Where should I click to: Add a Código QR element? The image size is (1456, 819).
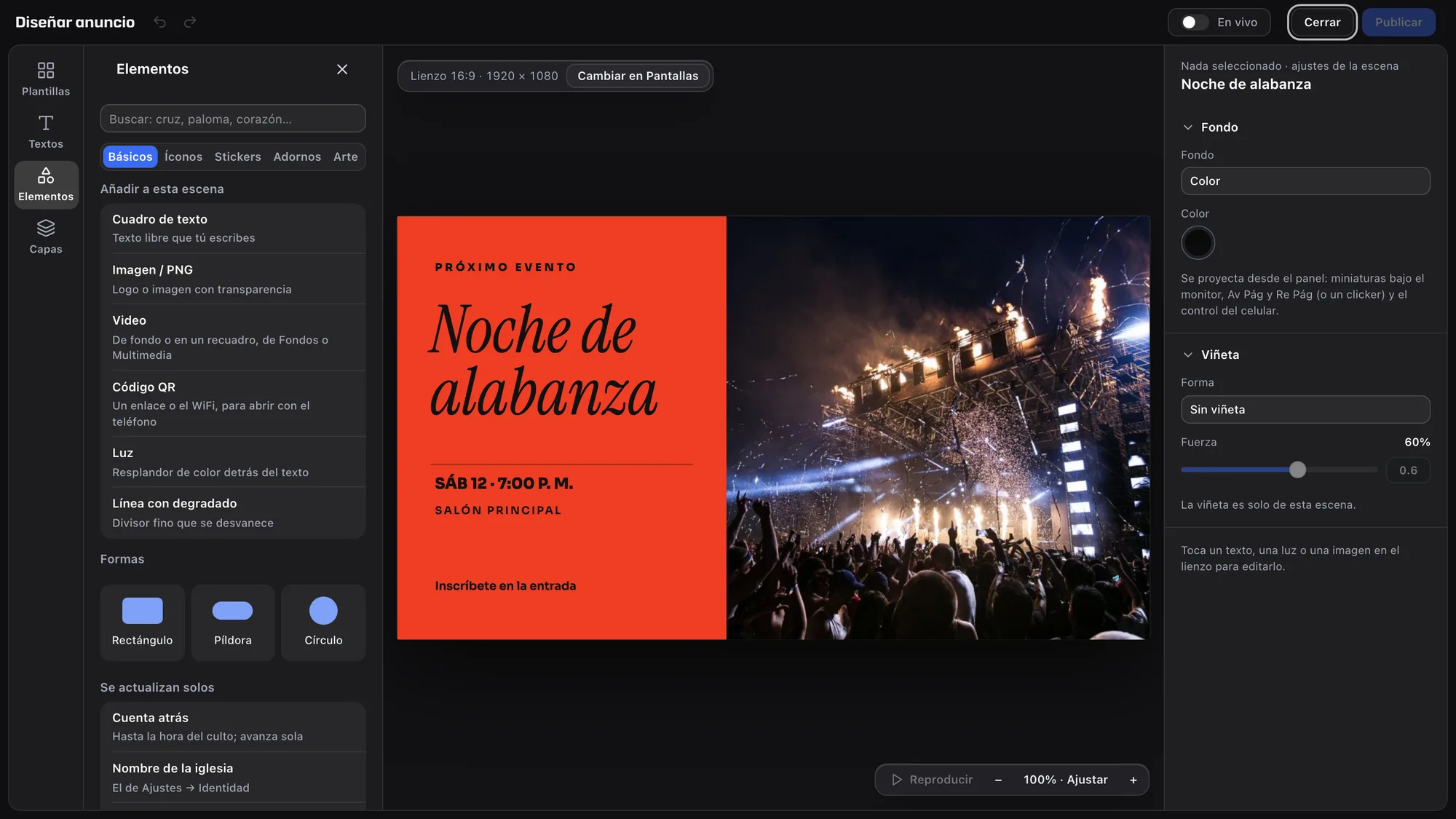click(x=233, y=404)
